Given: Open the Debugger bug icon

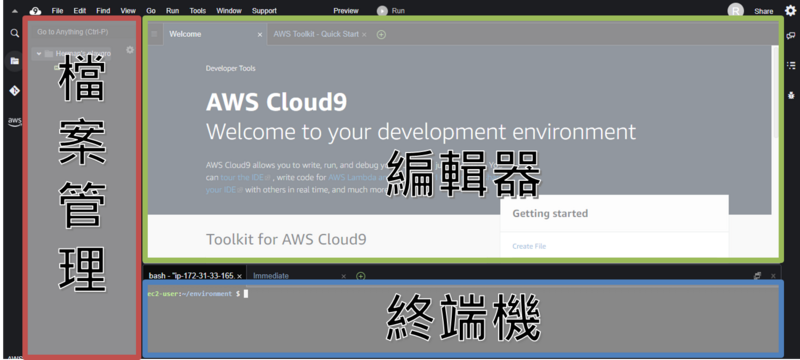Looking at the screenshot, I should pos(791,95).
